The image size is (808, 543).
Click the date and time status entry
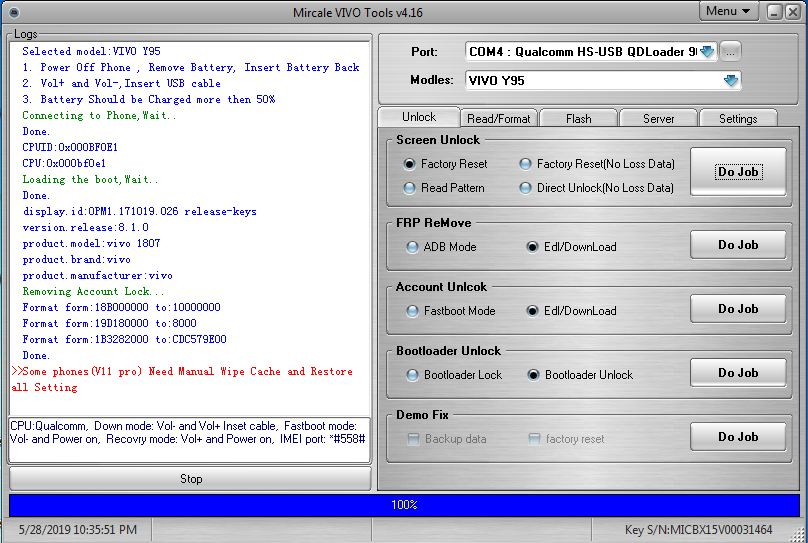click(78, 530)
